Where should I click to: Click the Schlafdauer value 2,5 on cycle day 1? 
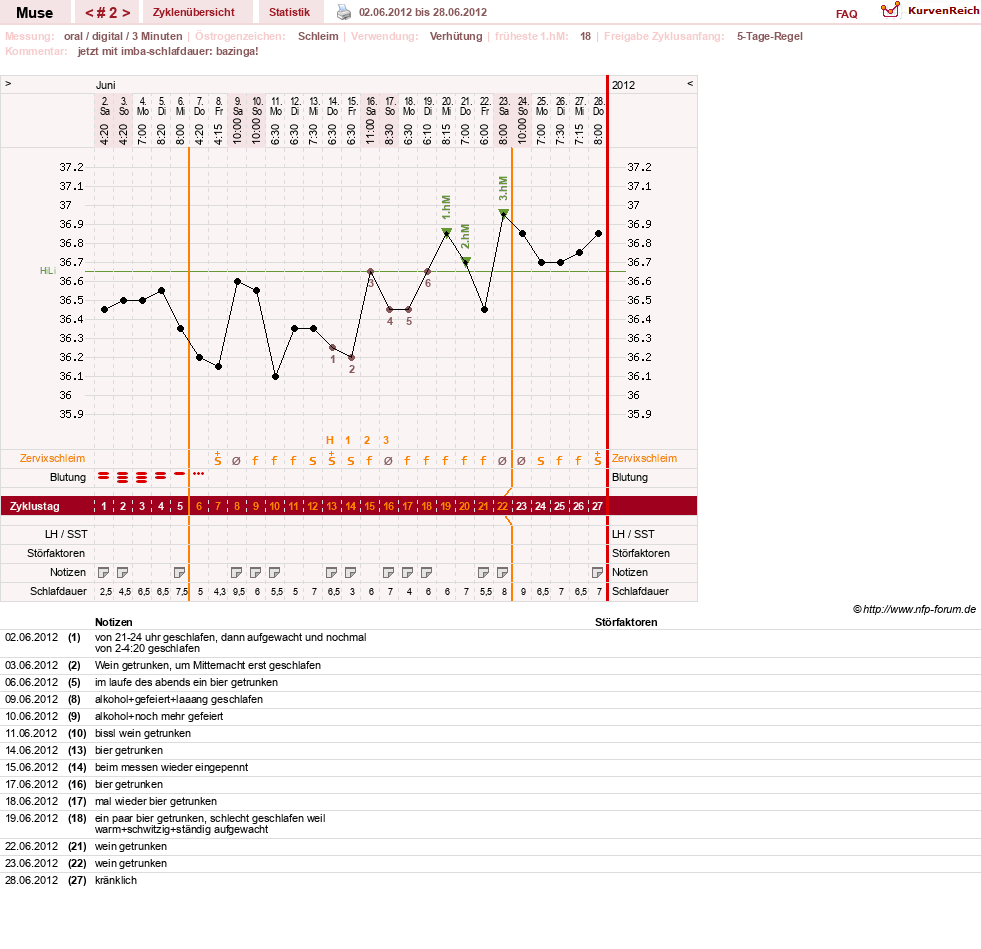[x=106, y=592]
